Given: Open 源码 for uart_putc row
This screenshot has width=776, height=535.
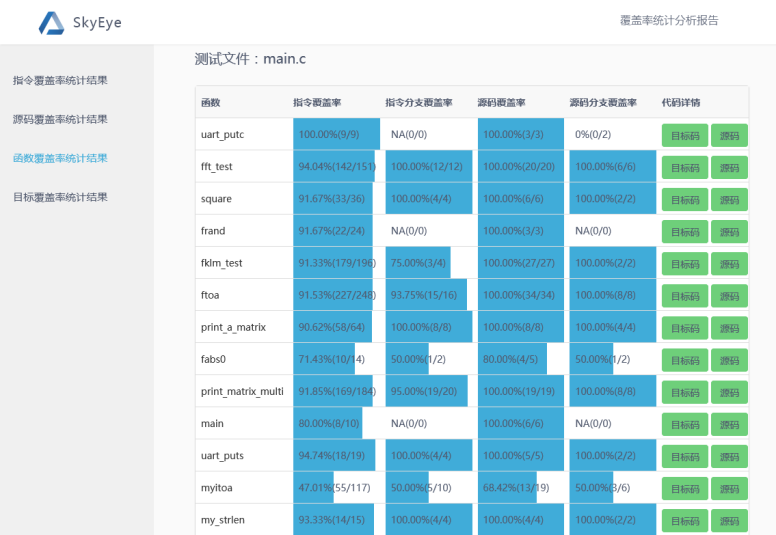Looking at the screenshot, I should coord(729,136).
